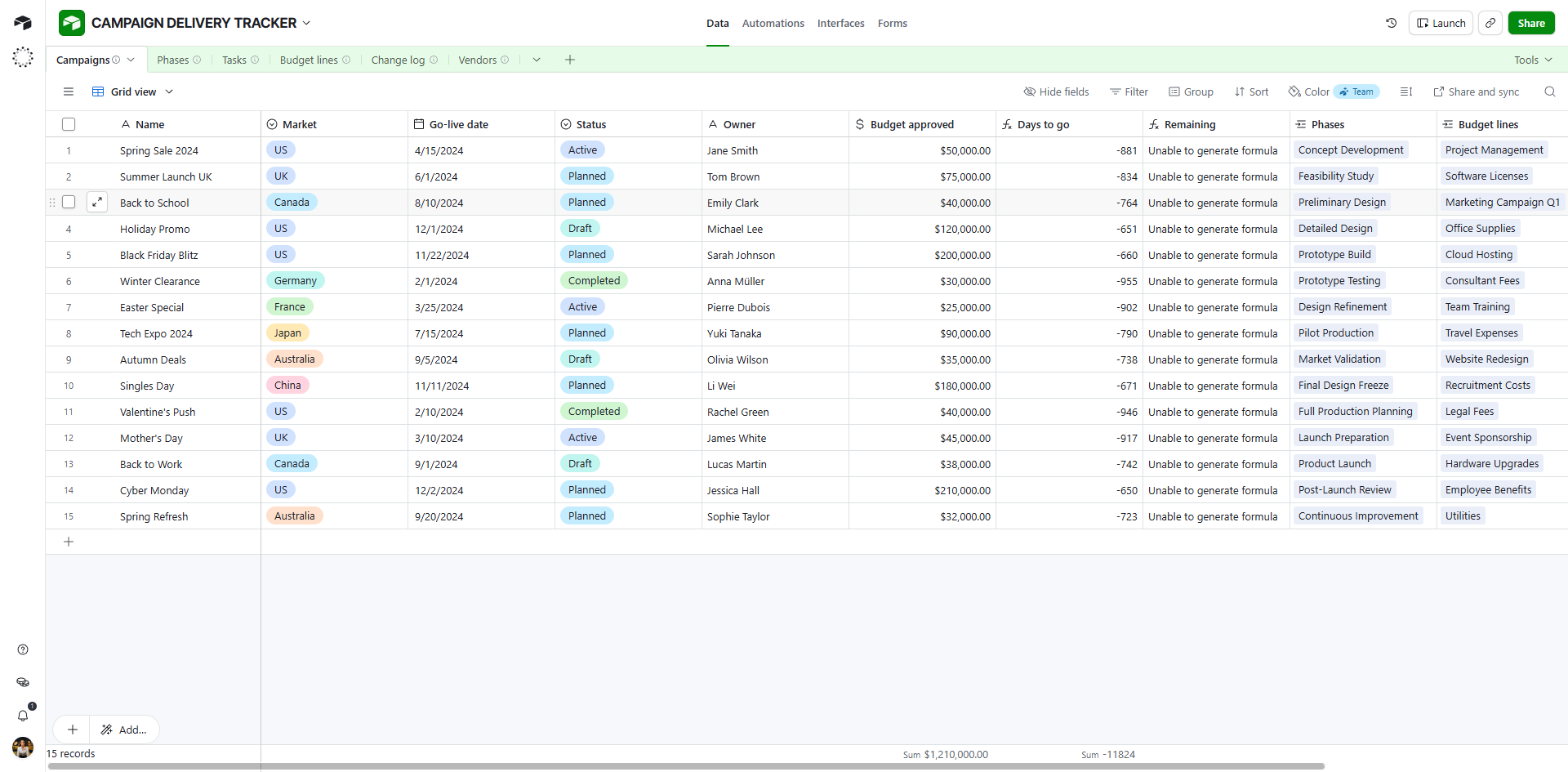Click the drag handle on Back to School row
Image resolution: width=1568 pixels, height=772 pixels.
point(52,202)
